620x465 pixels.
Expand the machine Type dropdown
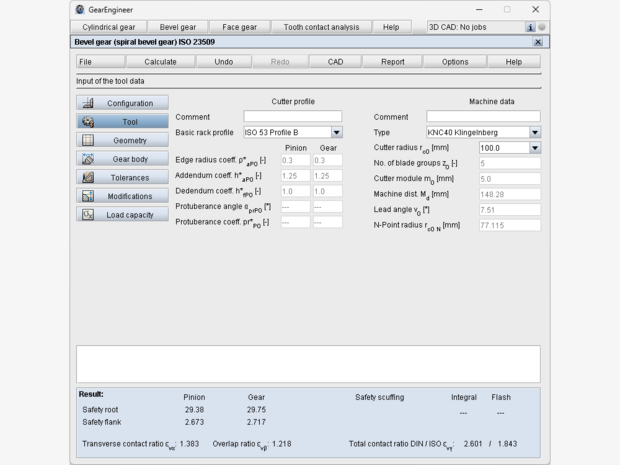pos(535,132)
